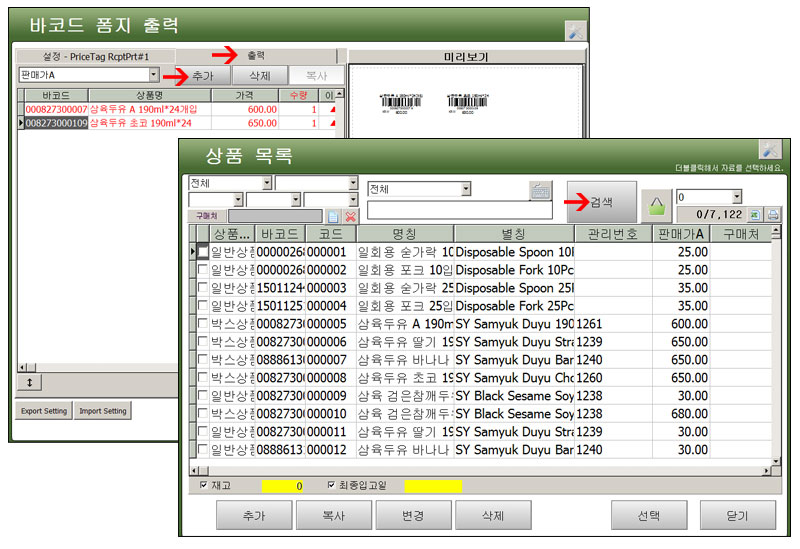Check the box for product code 000003
800x549 pixels.
coord(203,287)
